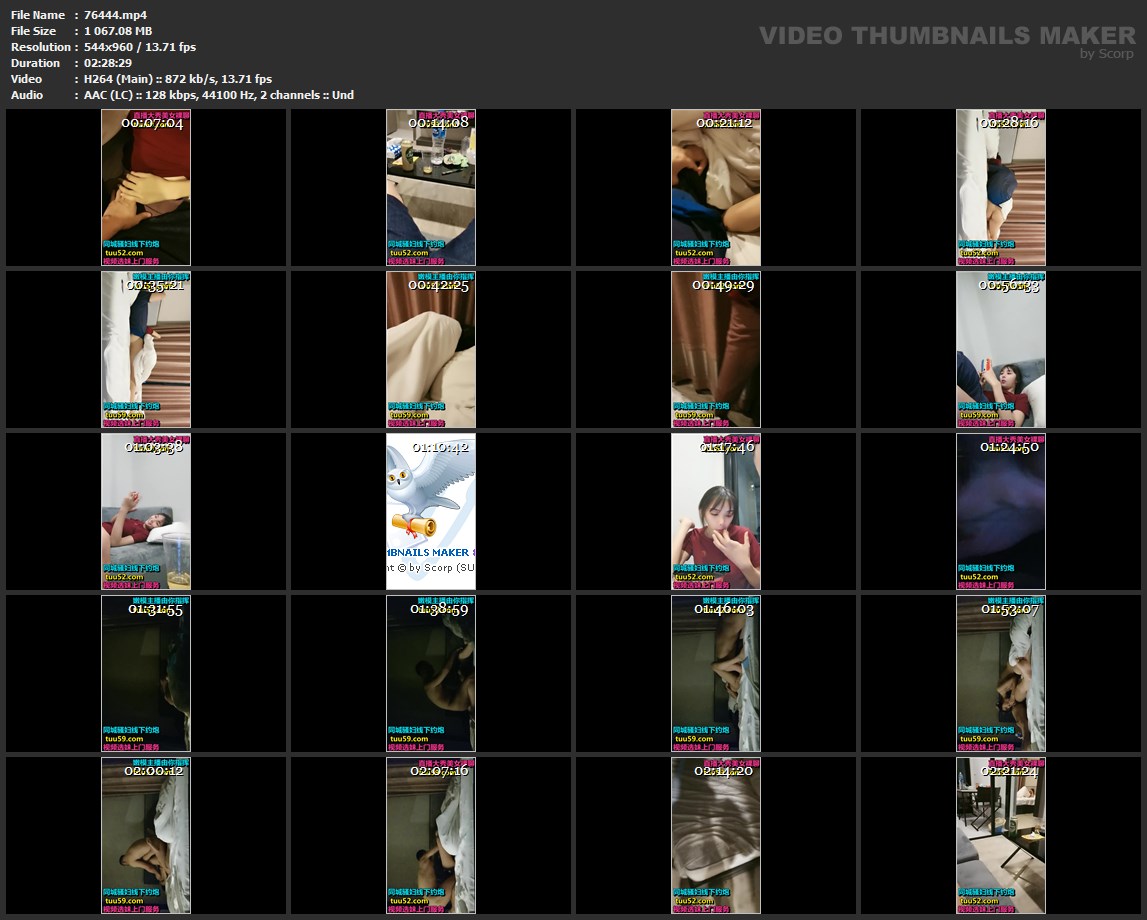Click the thumbnail timestamped 02:14:20
Screen dimensions: 1147x920
pos(716,836)
